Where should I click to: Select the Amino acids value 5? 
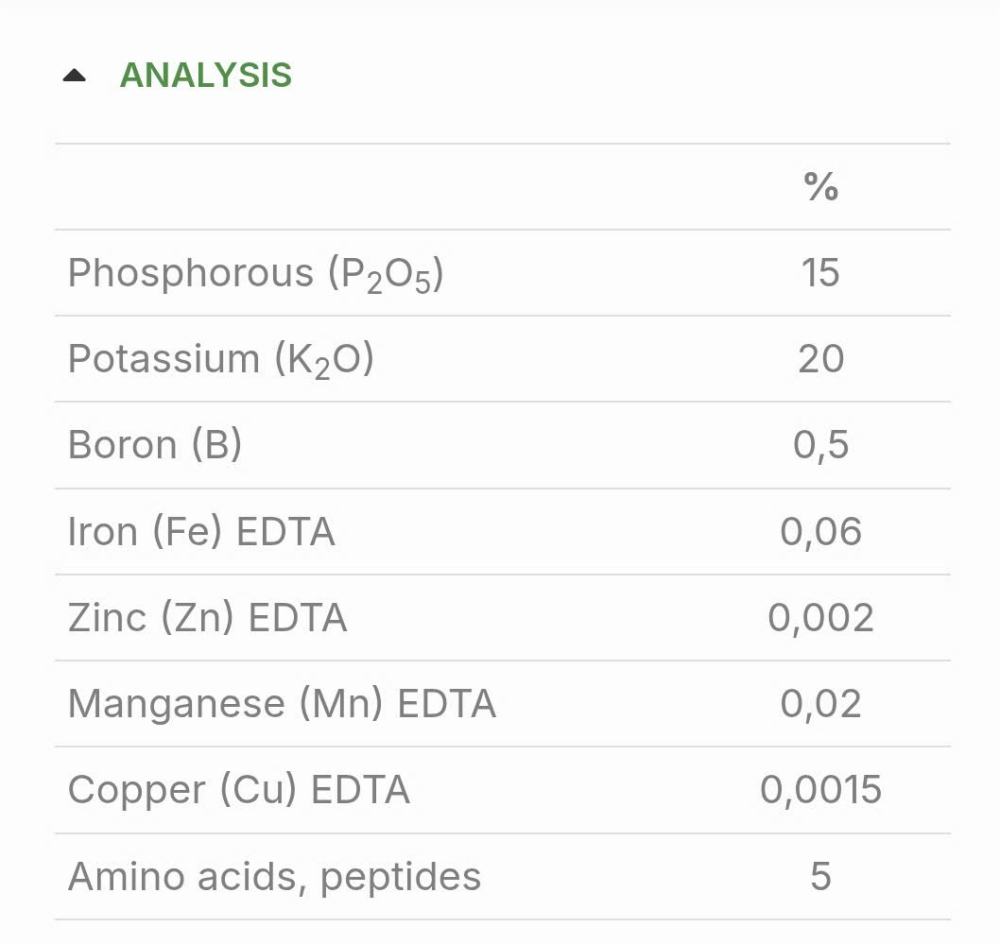pyautogui.click(x=821, y=876)
